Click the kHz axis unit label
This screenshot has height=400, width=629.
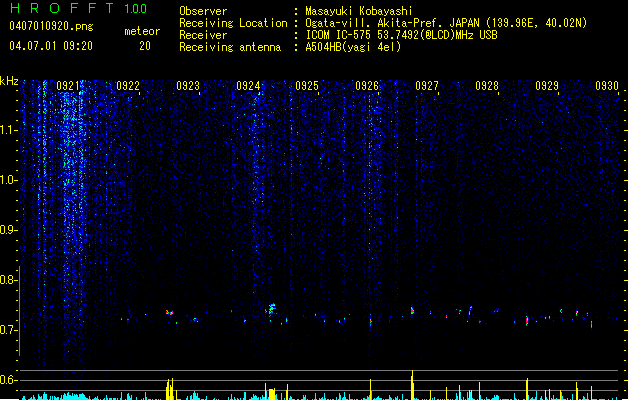pos(9,81)
